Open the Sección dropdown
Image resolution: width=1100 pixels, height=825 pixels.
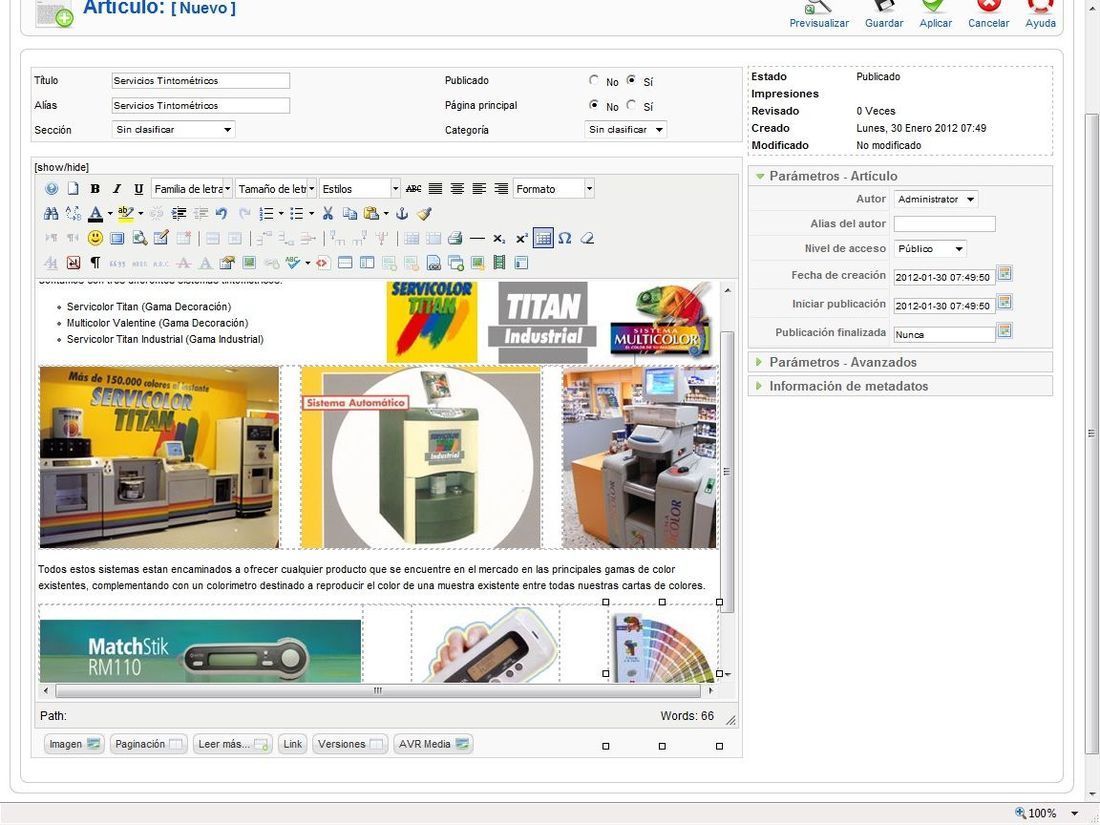coord(173,130)
